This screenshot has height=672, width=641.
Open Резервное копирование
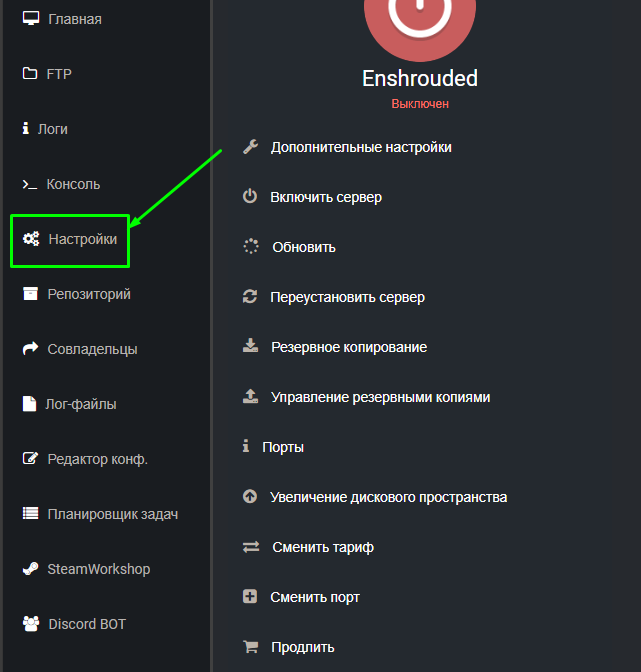pos(348,347)
